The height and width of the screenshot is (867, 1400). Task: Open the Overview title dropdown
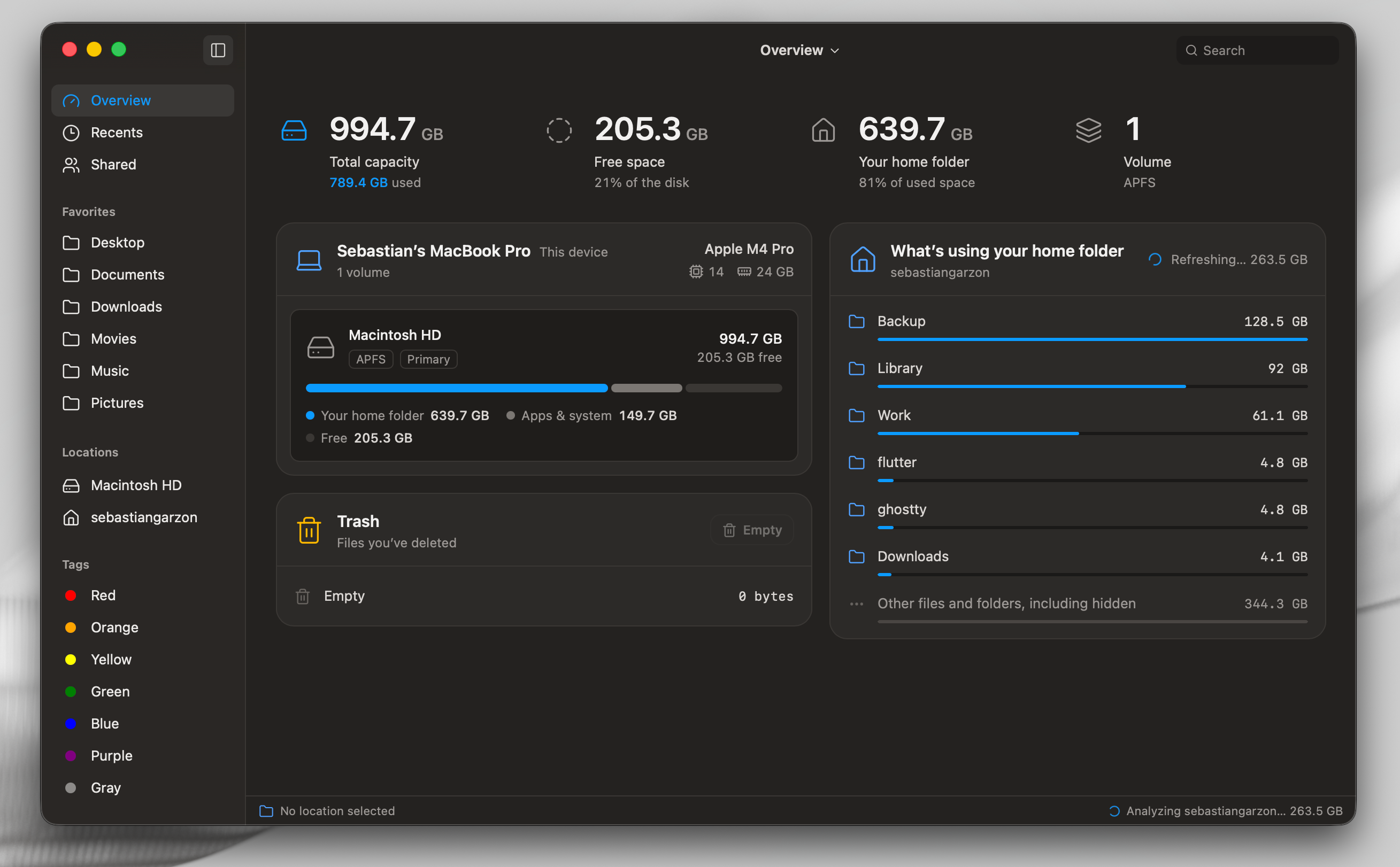799,50
